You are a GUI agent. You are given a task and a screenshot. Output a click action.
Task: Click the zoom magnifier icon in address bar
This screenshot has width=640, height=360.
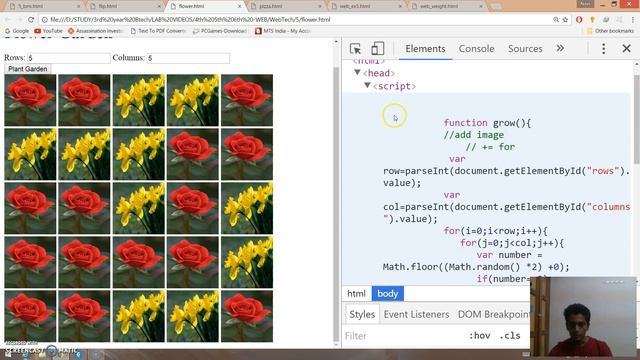click(556, 20)
